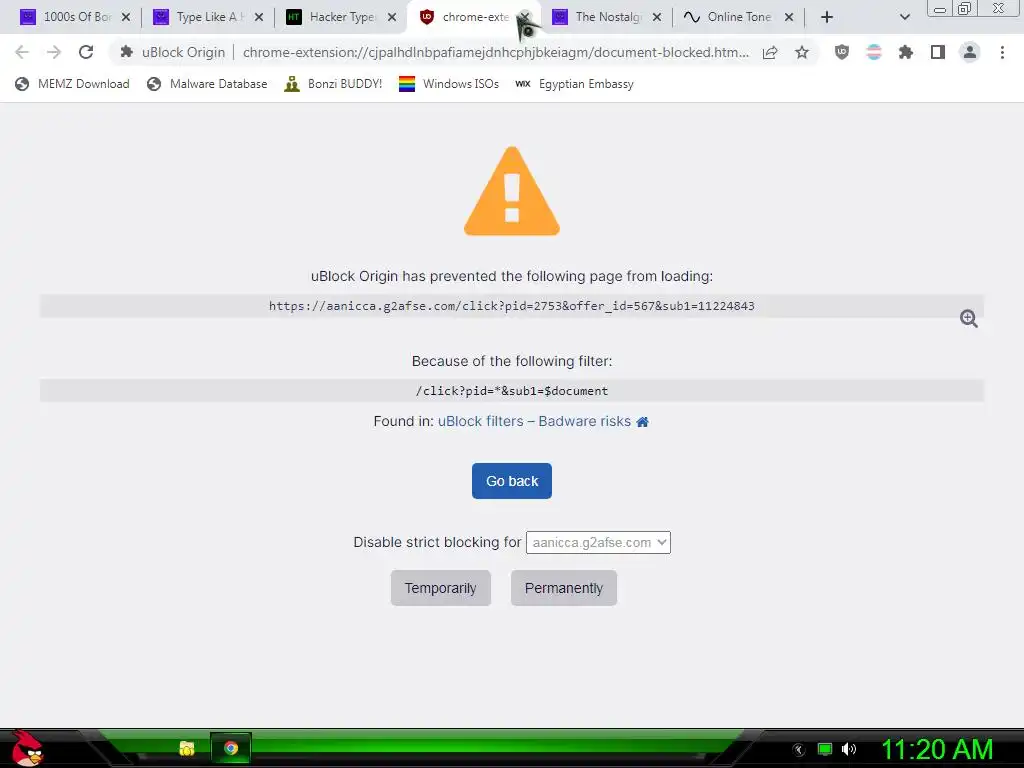This screenshot has width=1024, height=768.
Task: Open the Extensions puzzle piece menu
Action: 905,52
